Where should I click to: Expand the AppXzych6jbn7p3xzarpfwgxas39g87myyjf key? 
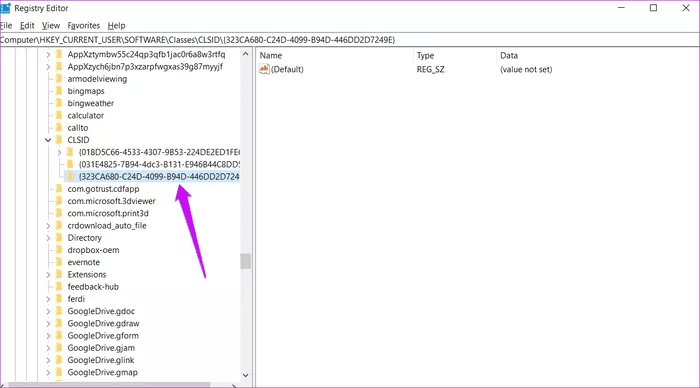coord(48,67)
